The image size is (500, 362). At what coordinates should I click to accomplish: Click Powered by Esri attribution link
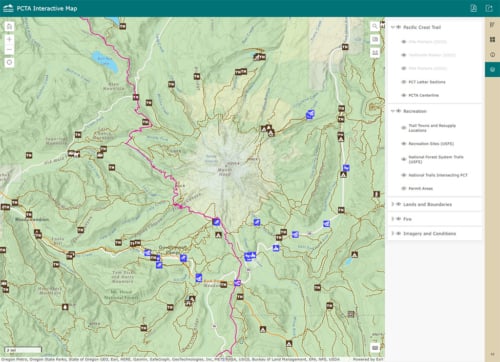368,359
